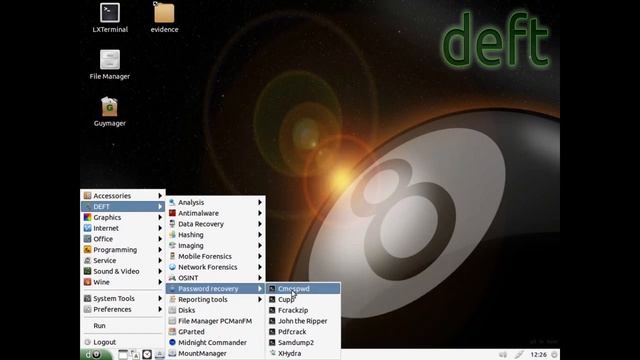Launch Samdump2 from Password recovery
This screenshot has width=640, height=360.
pyautogui.click(x=303, y=342)
